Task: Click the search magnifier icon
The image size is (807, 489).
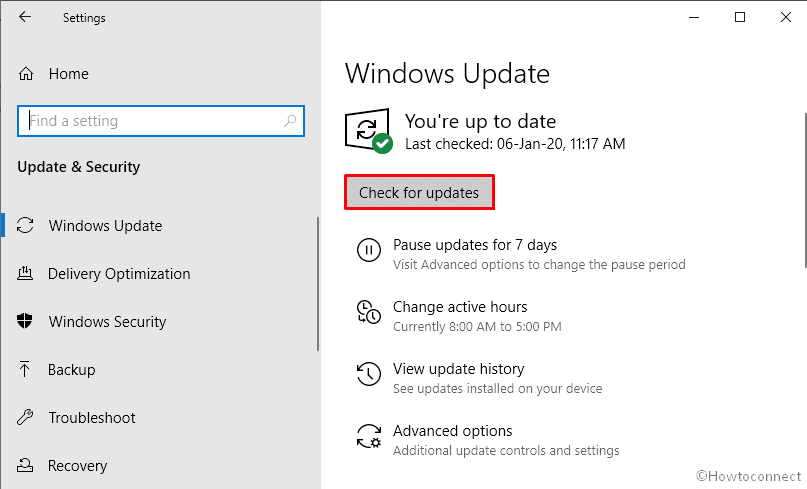Action: (x=290, y=121)
